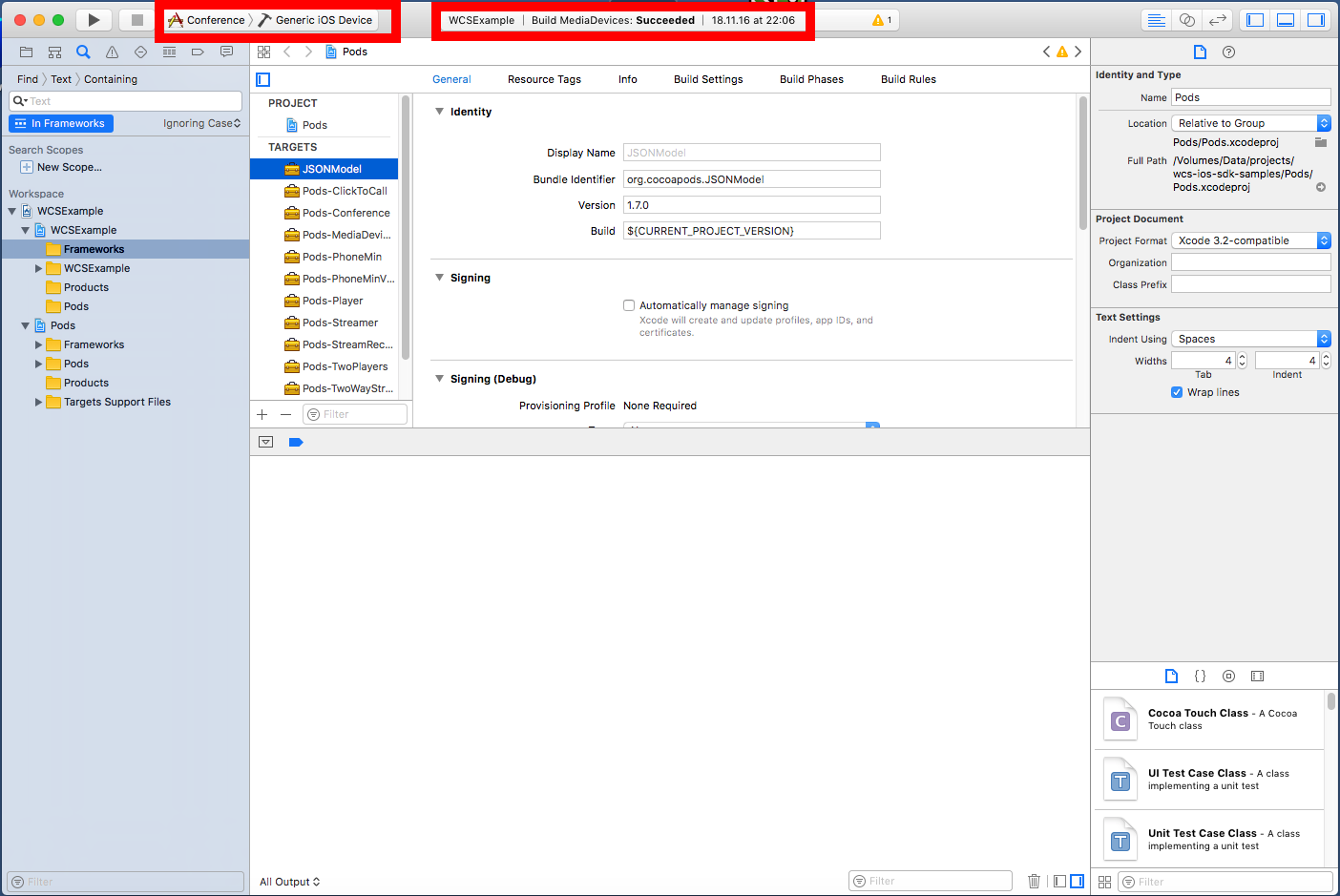Increment the Tab width stepper
This screenshot has height=896, width=1340.
1242,357
